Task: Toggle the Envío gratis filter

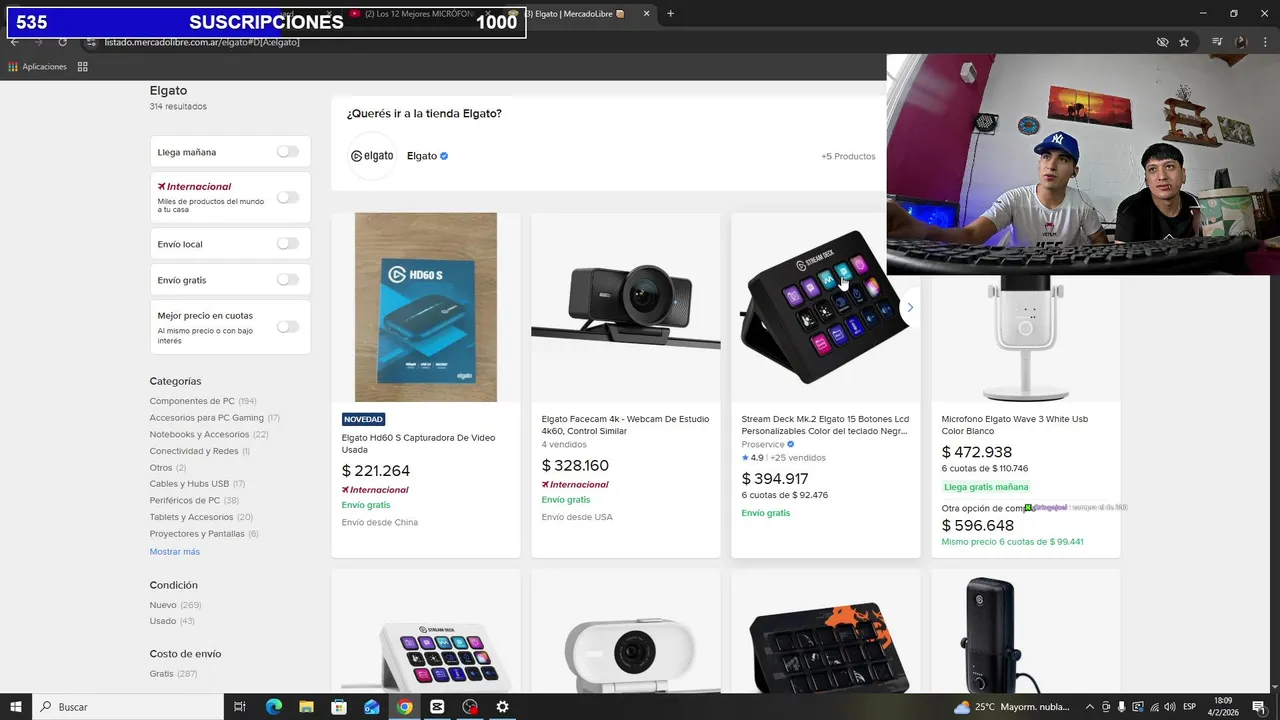Action: [x=288, y=280]
